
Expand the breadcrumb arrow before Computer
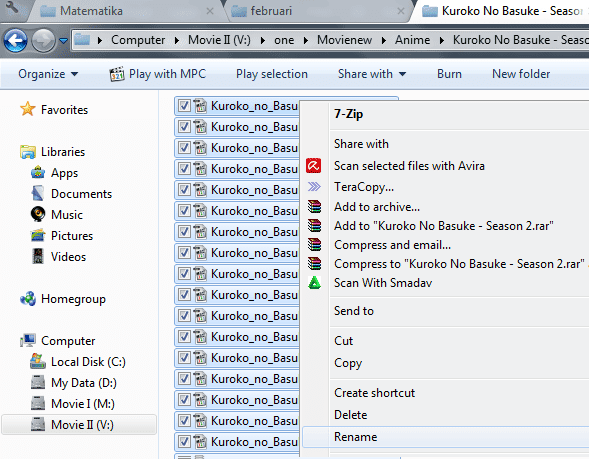pyautogui.click(x=100, y=40)
